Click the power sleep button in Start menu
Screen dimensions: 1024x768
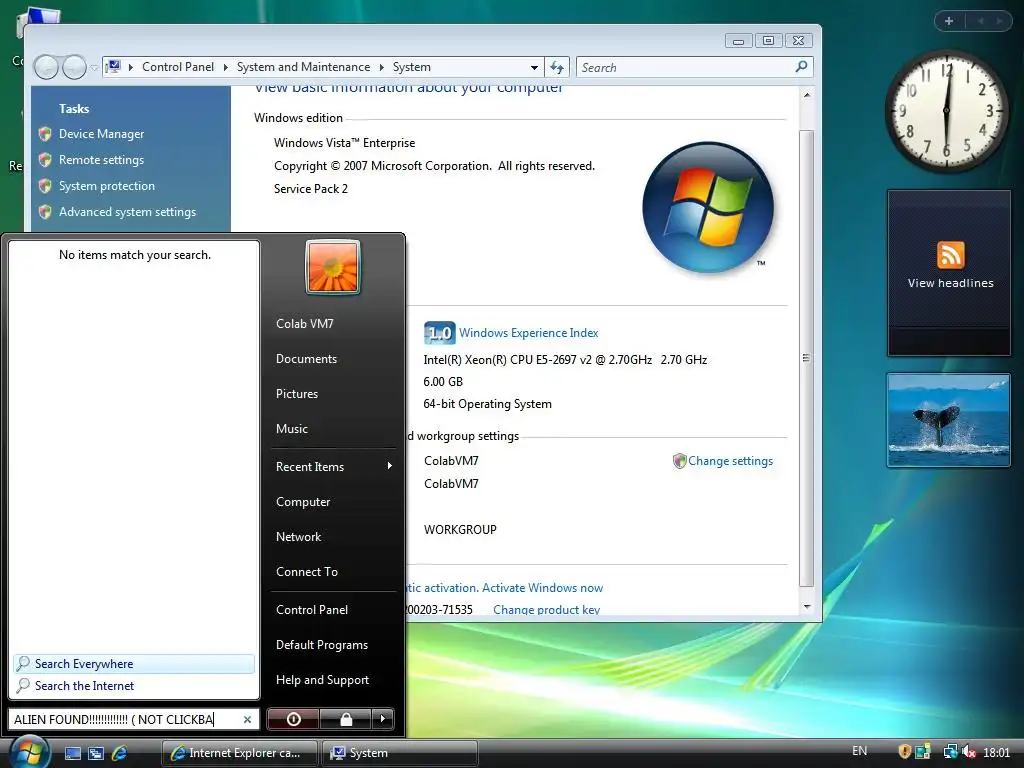[x=293, y=719]
